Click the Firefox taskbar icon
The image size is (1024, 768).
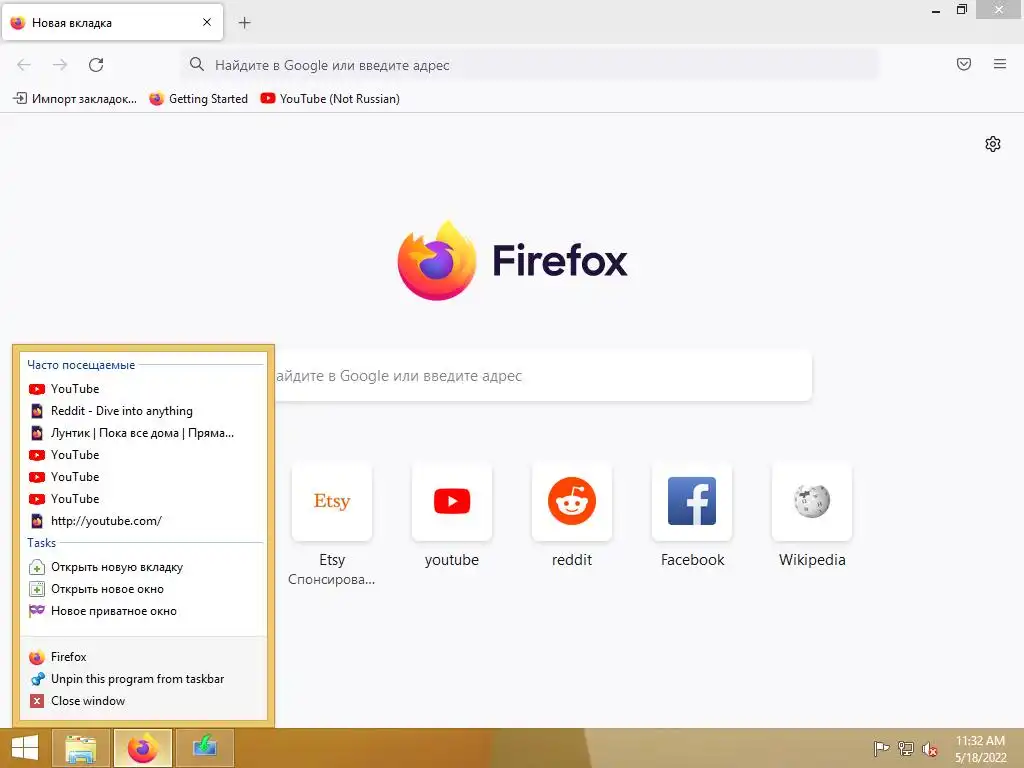coord(143,748)
